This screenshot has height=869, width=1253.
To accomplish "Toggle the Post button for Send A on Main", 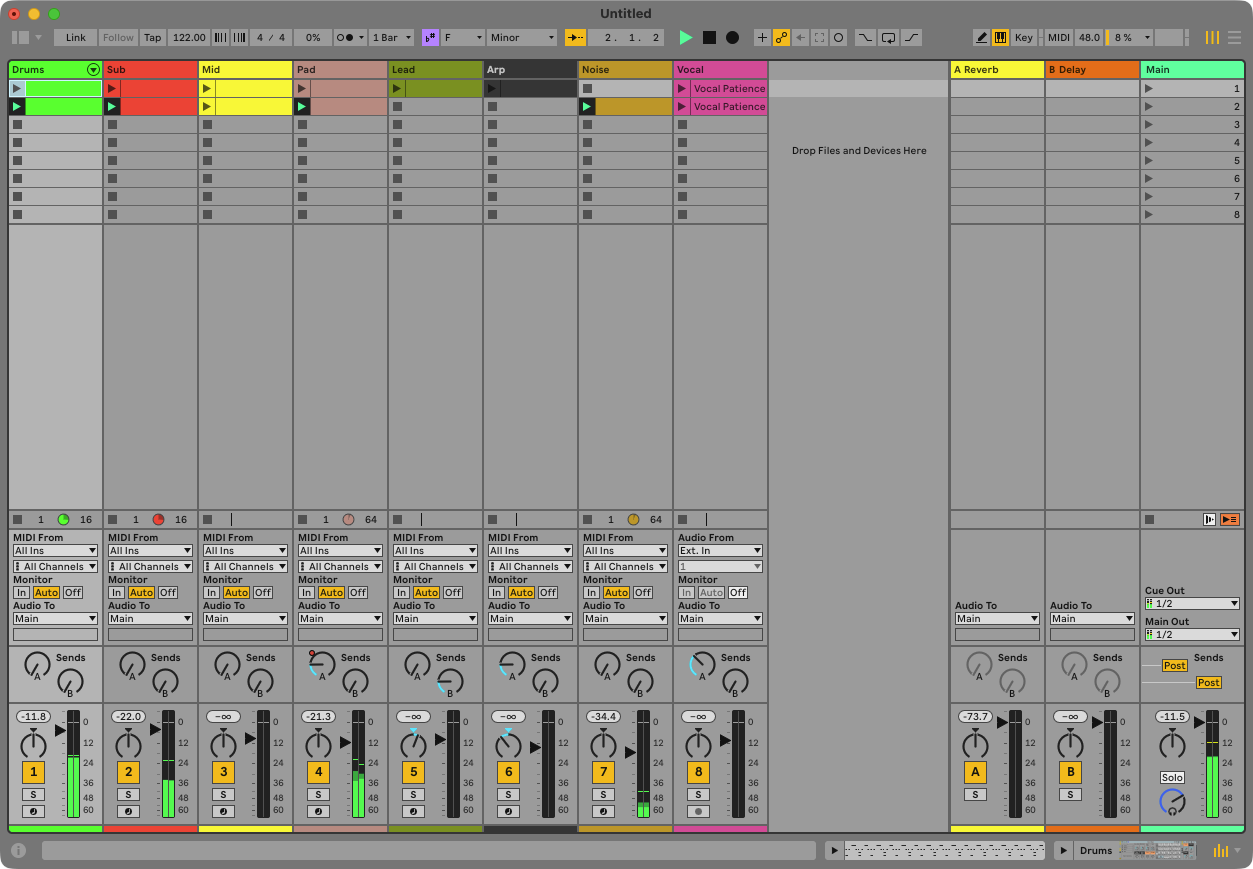I will tap(1174, 665).
